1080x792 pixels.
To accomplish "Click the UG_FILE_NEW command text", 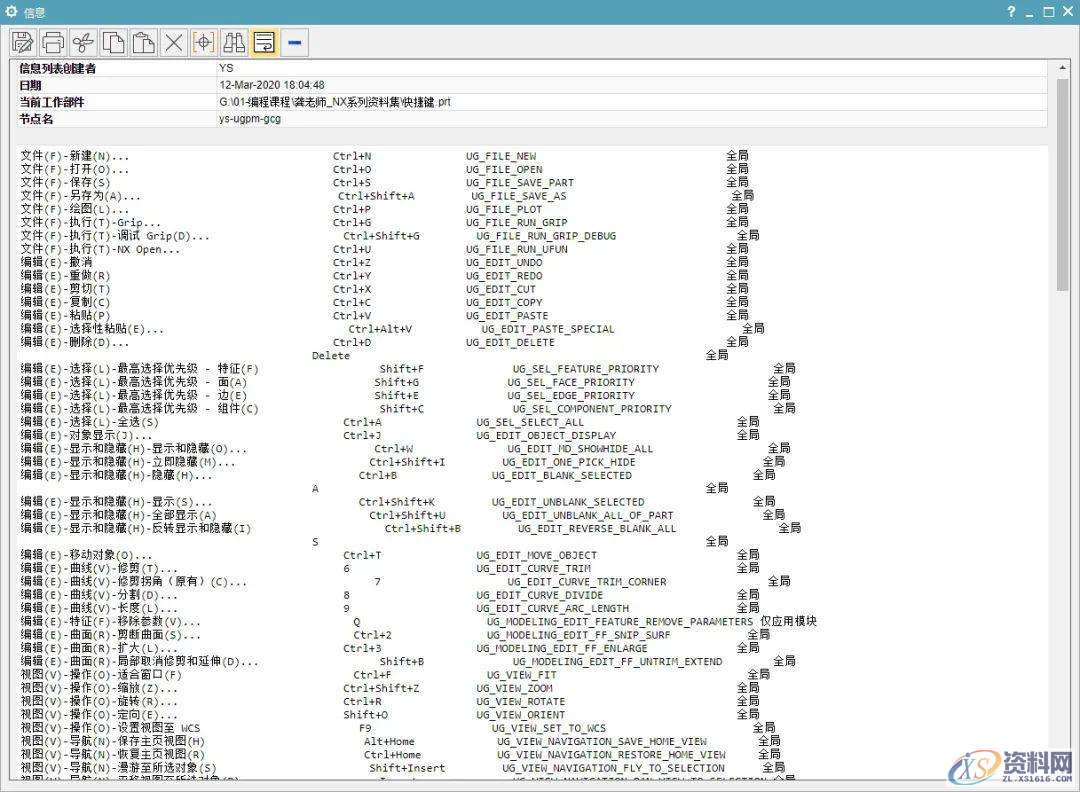I will [500, 156].
